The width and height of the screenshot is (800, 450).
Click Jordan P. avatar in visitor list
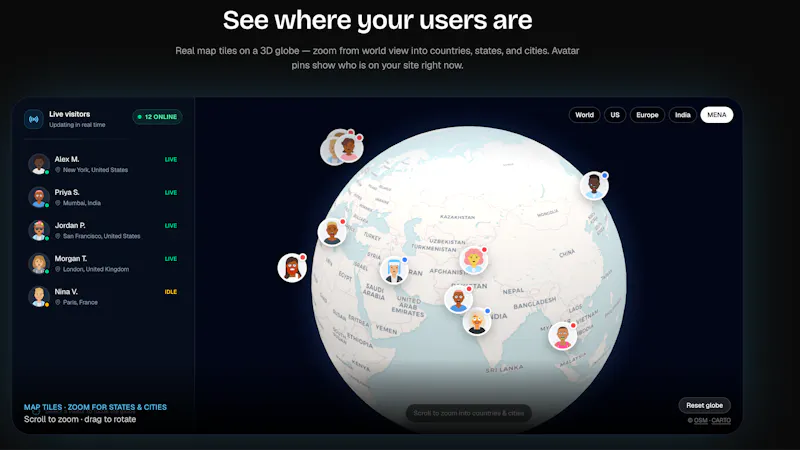point(39,231)
